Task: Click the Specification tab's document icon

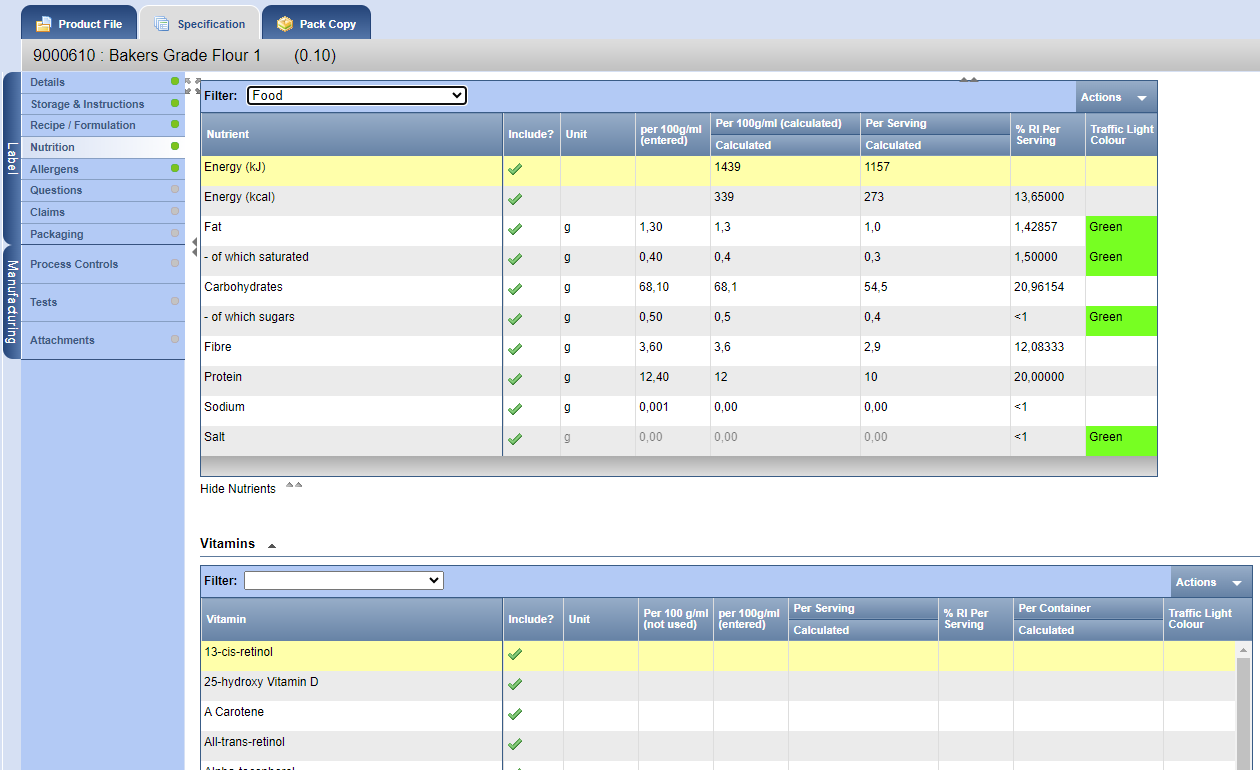Action: click(161, 24)
